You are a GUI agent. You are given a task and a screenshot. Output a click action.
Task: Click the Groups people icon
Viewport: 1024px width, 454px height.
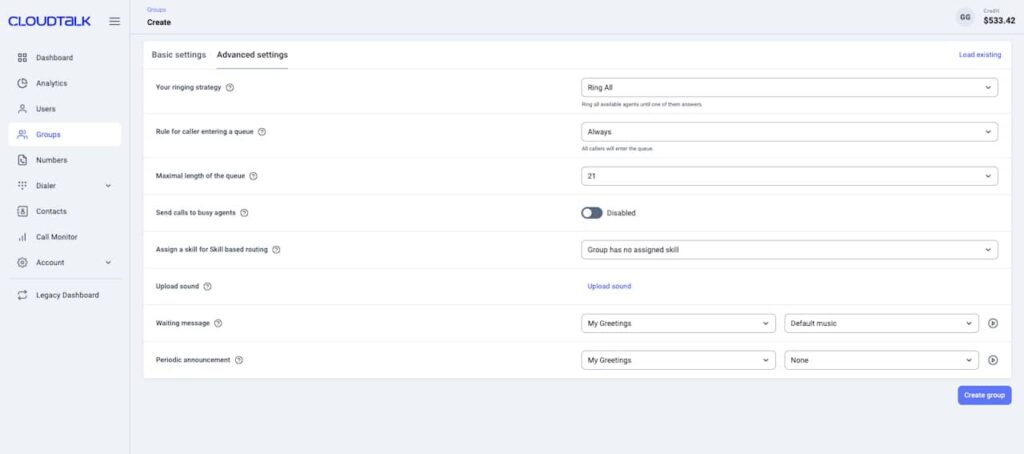(22, 135)
